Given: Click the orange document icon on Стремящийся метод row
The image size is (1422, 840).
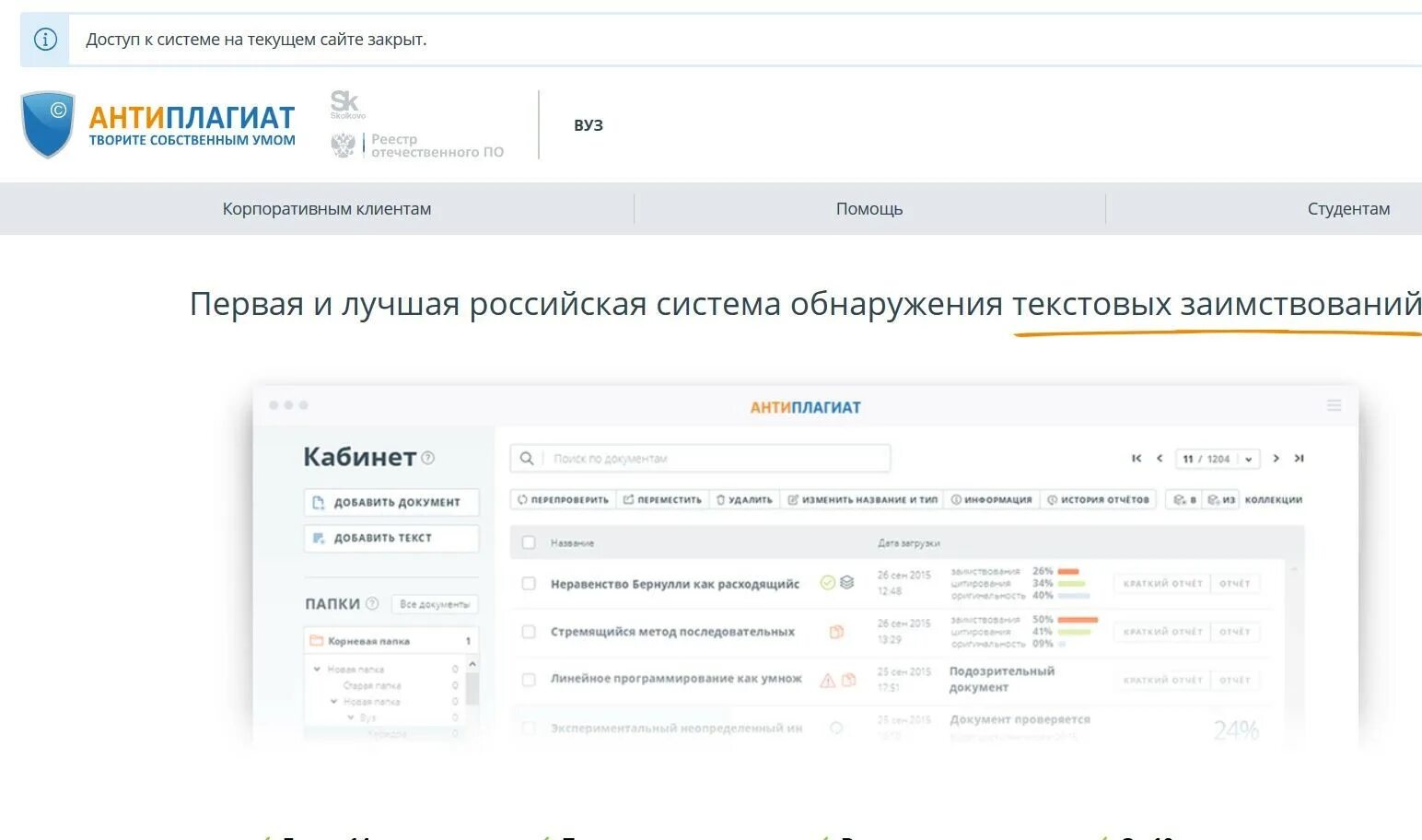Looking at the screenshot, I should (x=836, y=632).
